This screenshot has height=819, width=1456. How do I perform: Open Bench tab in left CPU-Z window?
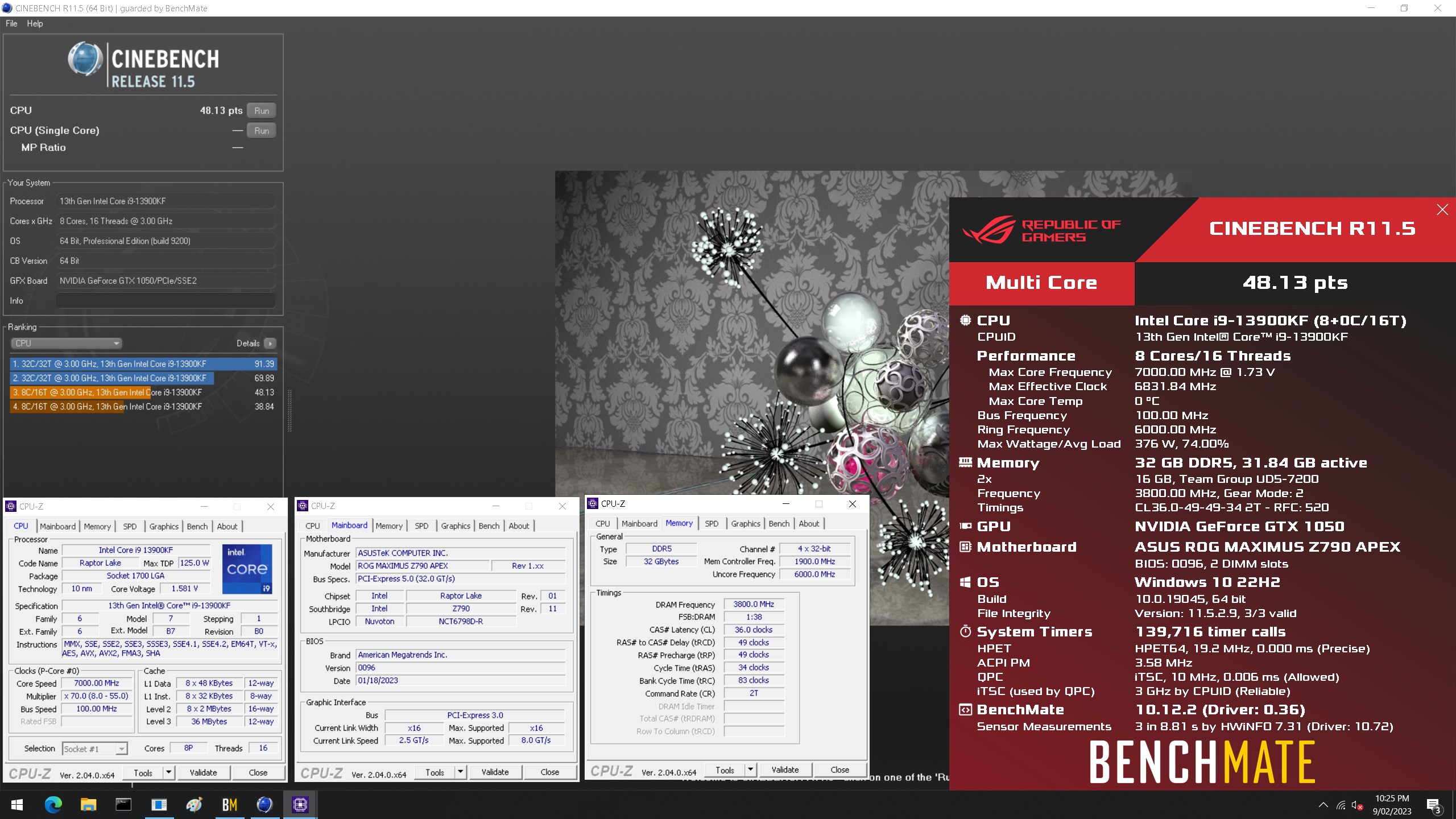click(x=197, y=526)
